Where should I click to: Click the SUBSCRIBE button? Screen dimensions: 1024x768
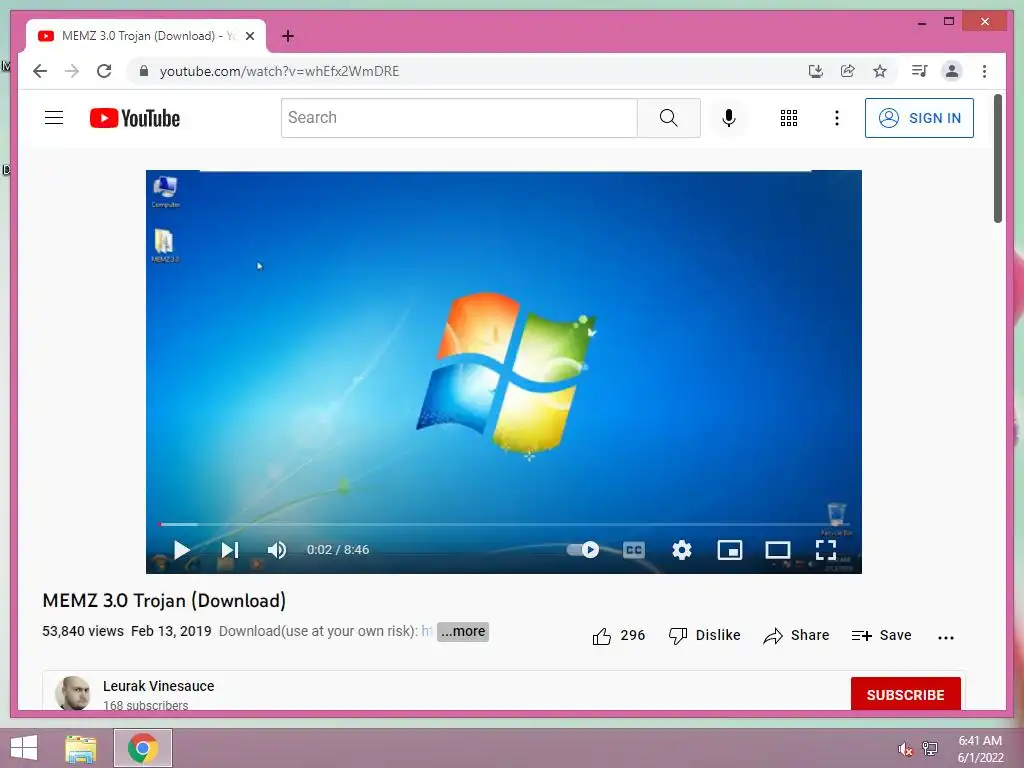pos(905,695)
